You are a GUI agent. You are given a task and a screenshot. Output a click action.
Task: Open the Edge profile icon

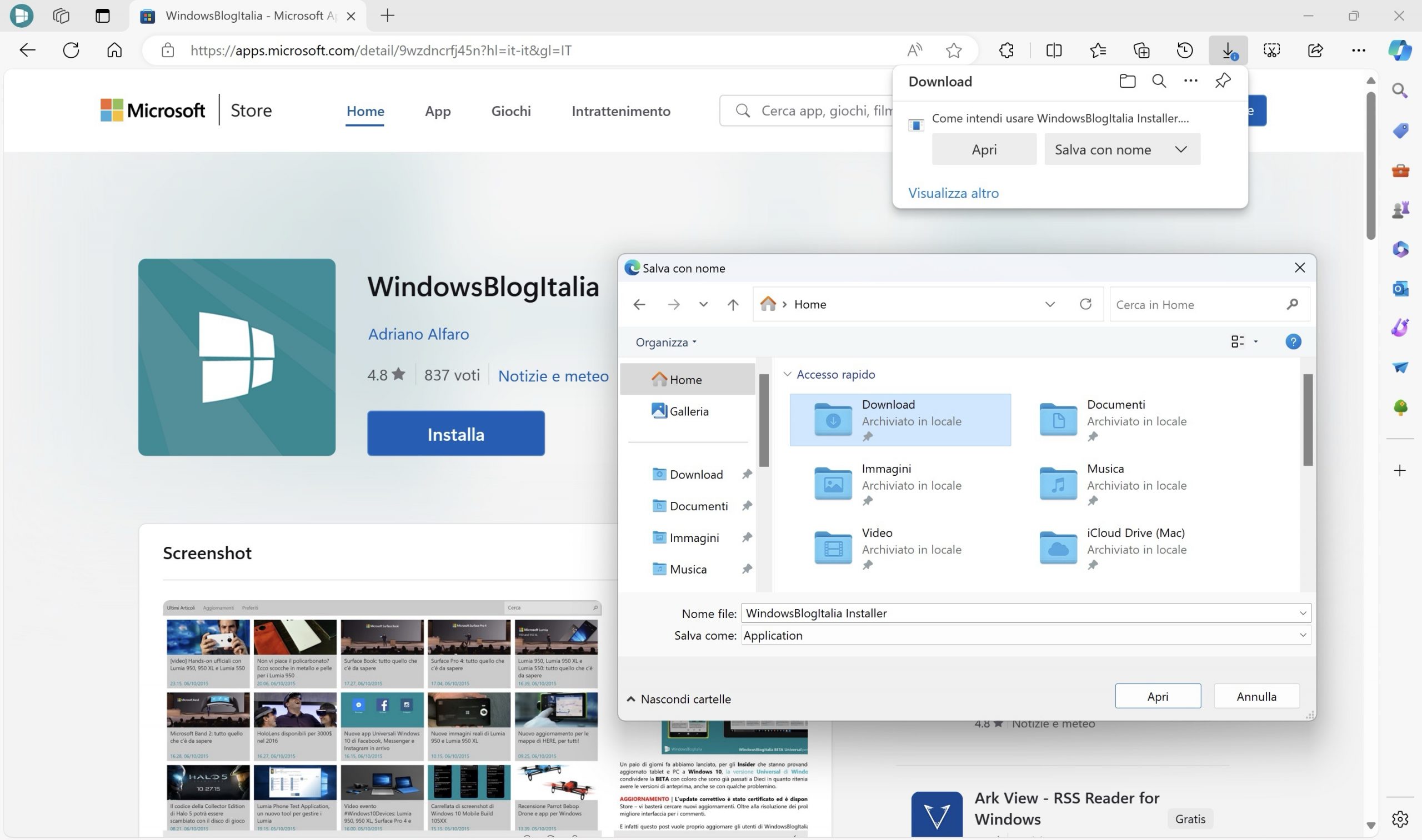tap(22, 16)
